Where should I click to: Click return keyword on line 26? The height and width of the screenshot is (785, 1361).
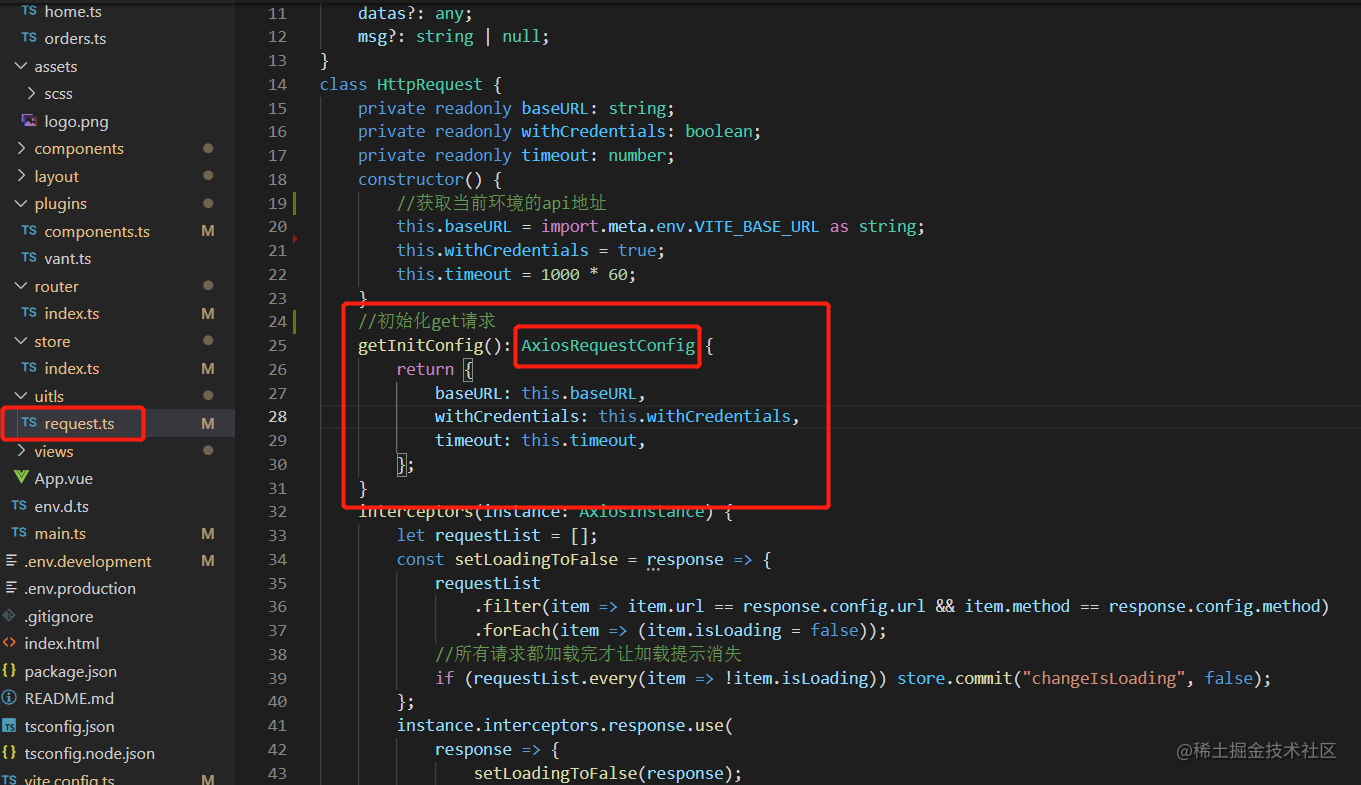click(x=425, y=369)
